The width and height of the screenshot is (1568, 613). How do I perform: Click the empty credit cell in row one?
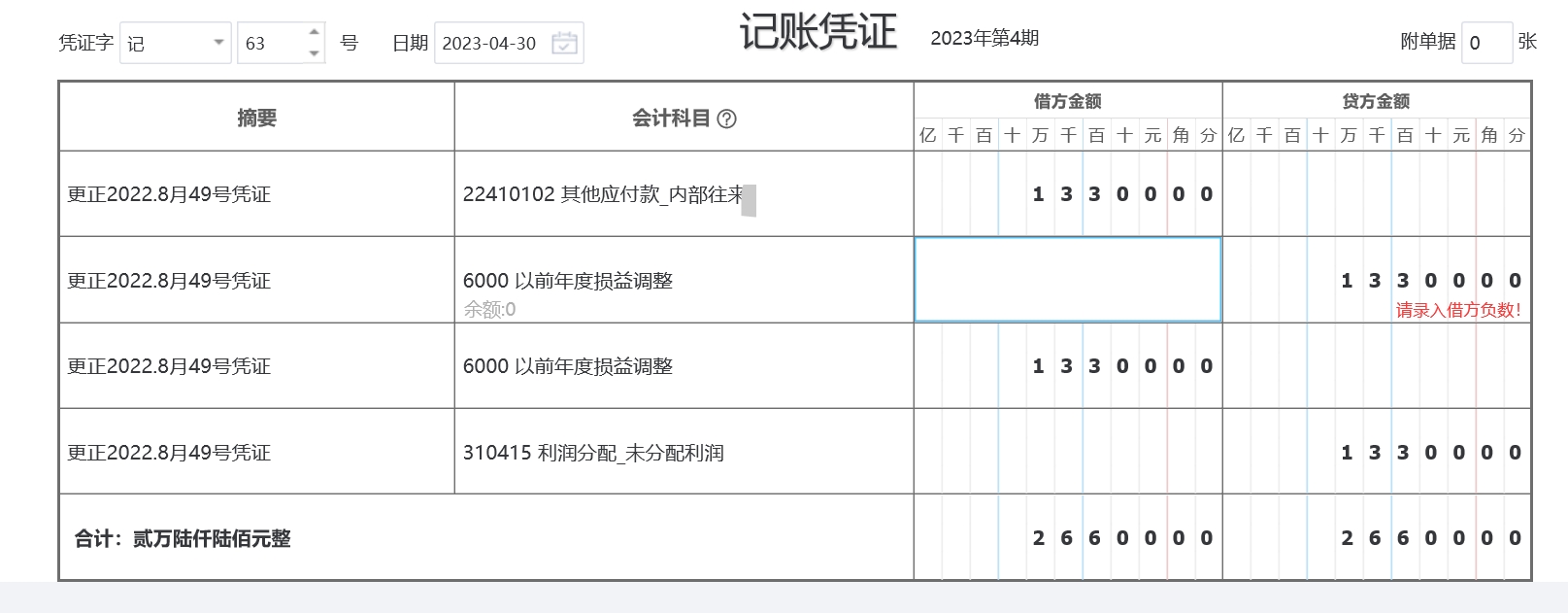click(1376, 194)
